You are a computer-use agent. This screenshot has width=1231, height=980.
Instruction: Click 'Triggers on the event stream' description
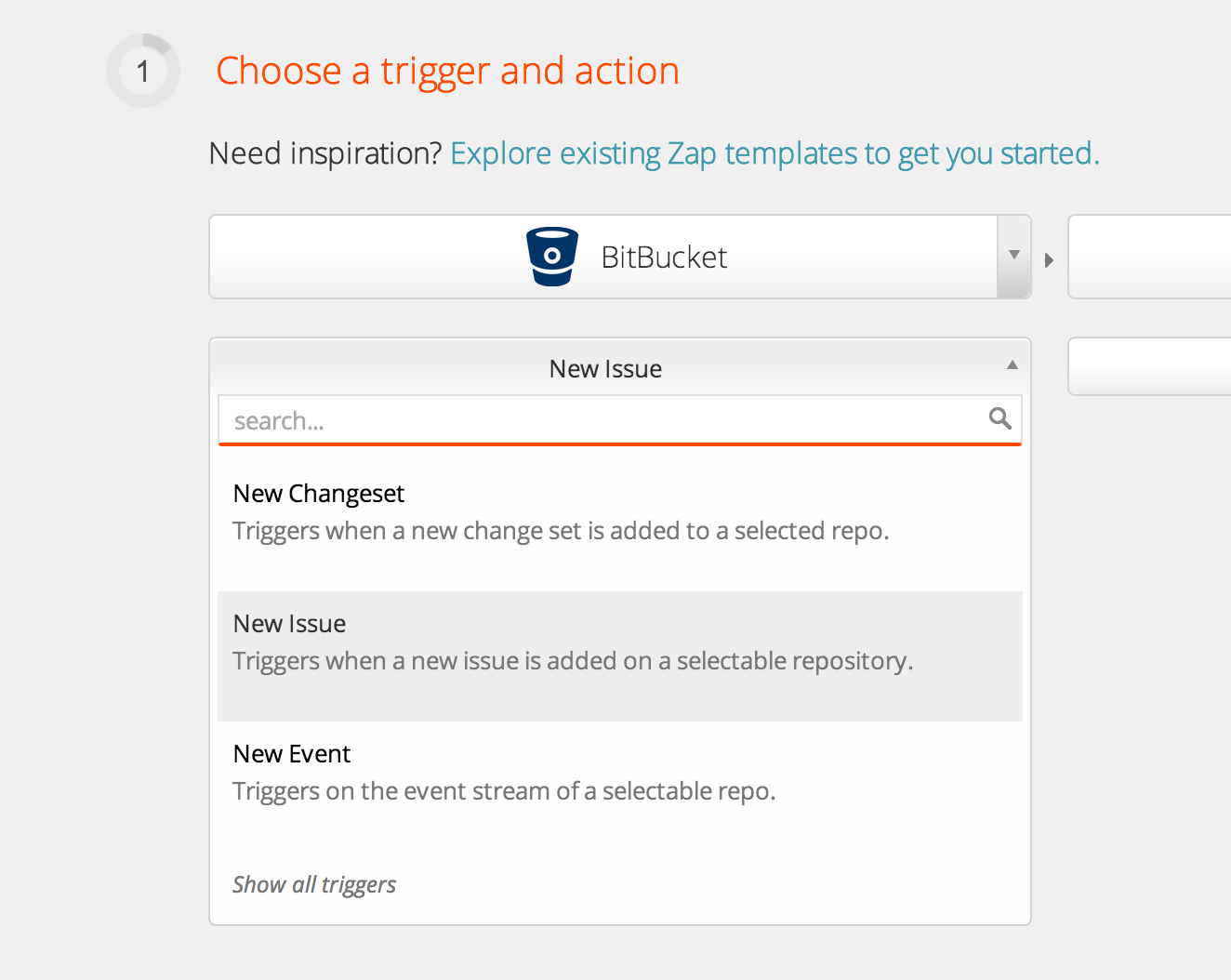click(504, 791)
